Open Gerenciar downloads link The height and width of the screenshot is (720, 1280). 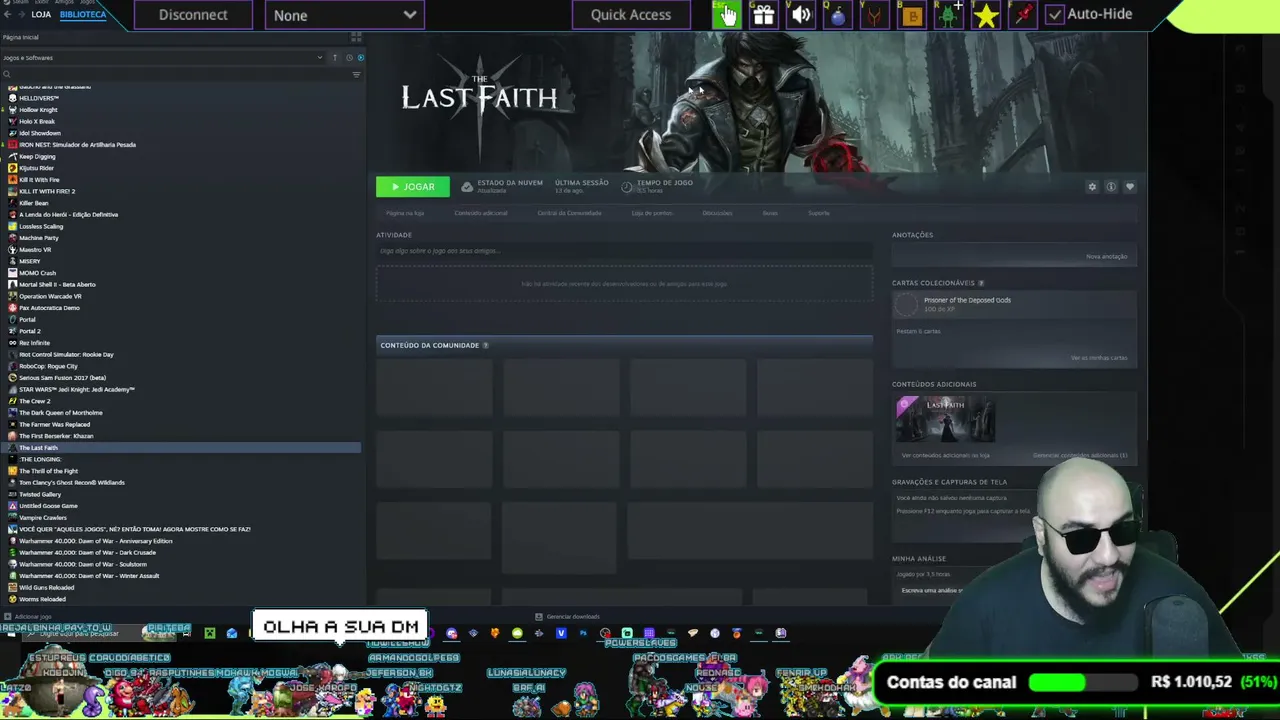tap(567, 617)
